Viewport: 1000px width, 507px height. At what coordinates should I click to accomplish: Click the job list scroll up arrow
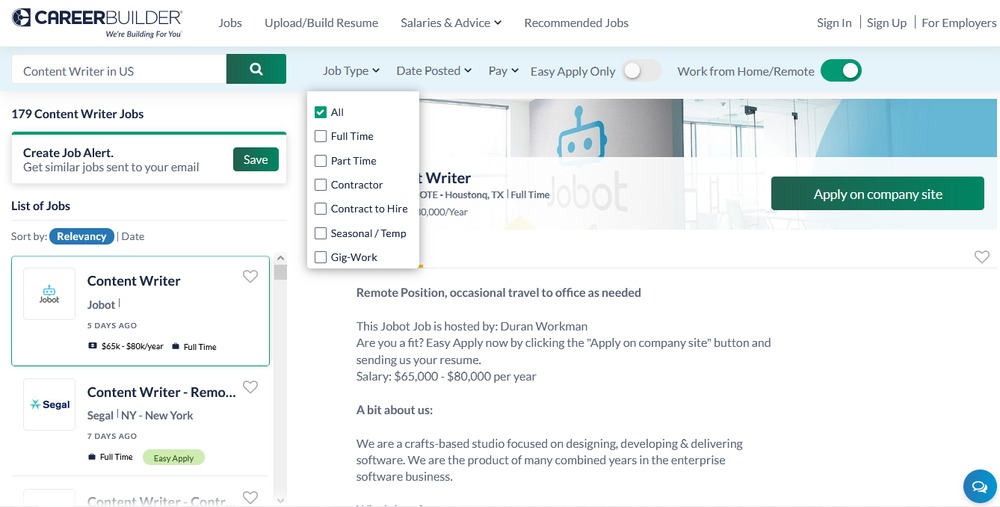[281, 258]
